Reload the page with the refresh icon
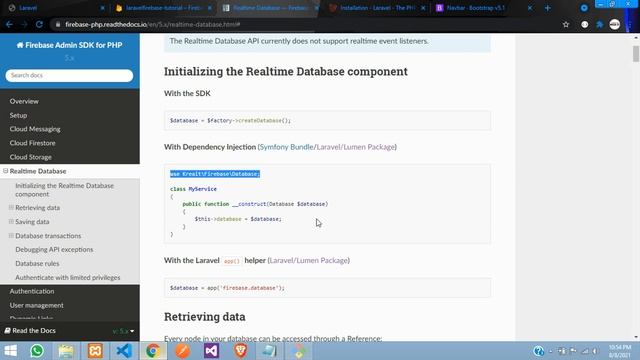This screenshot has height=360, width=640. (39, 24)
